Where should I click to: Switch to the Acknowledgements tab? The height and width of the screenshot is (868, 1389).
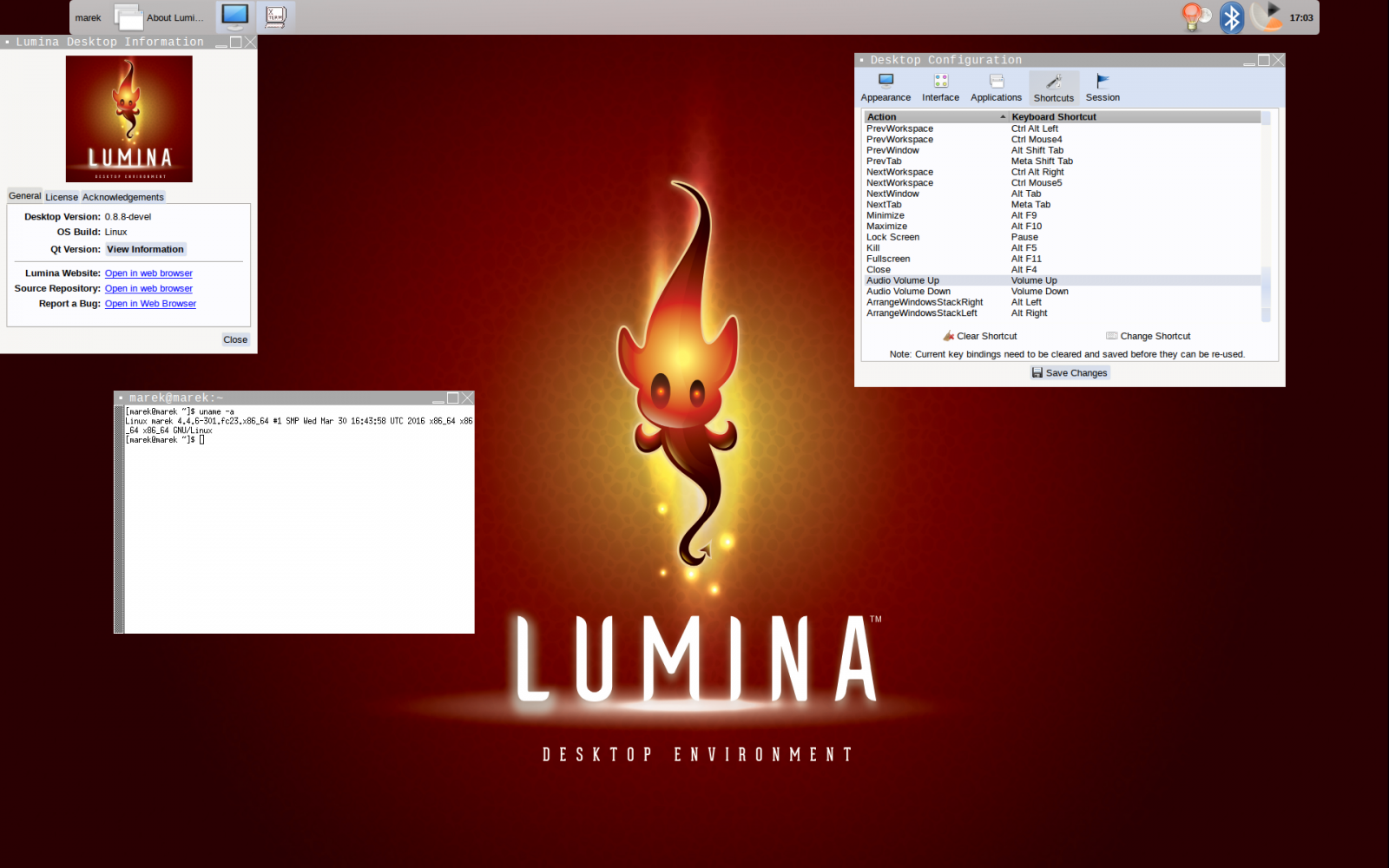pyautogui.click(x=122, y=197)
